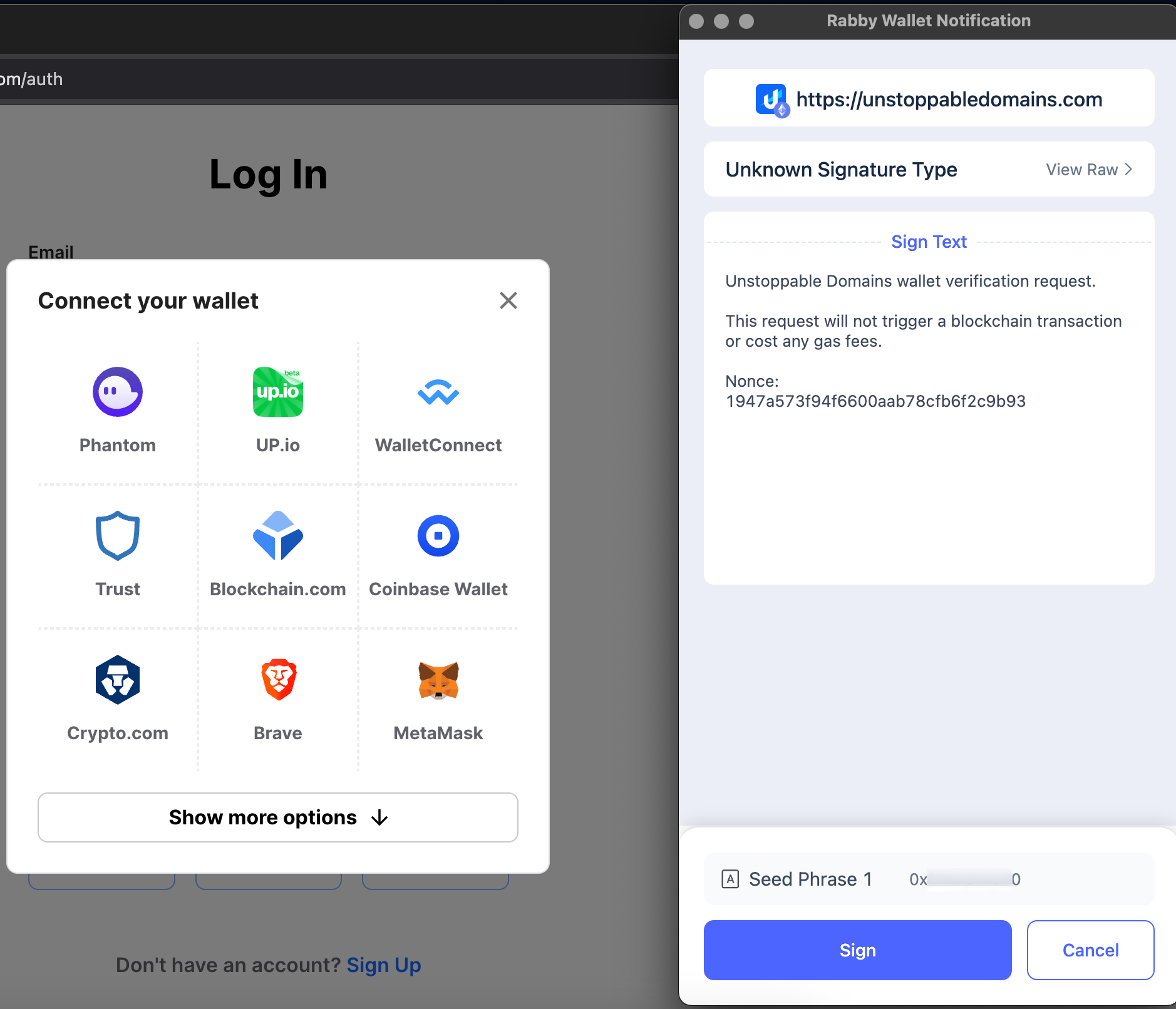Expand Show more options list
1176x1009 pixels.
click(278, 817)
